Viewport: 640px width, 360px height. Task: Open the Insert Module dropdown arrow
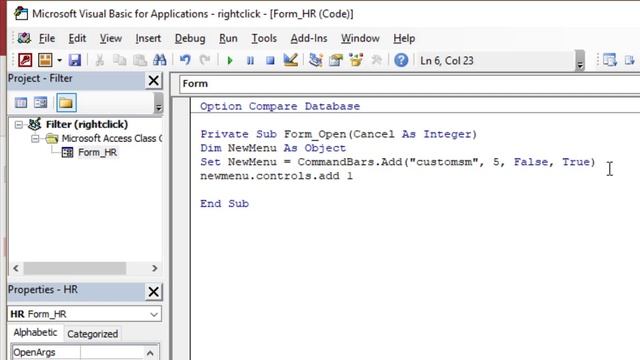[x=59, y=60]
